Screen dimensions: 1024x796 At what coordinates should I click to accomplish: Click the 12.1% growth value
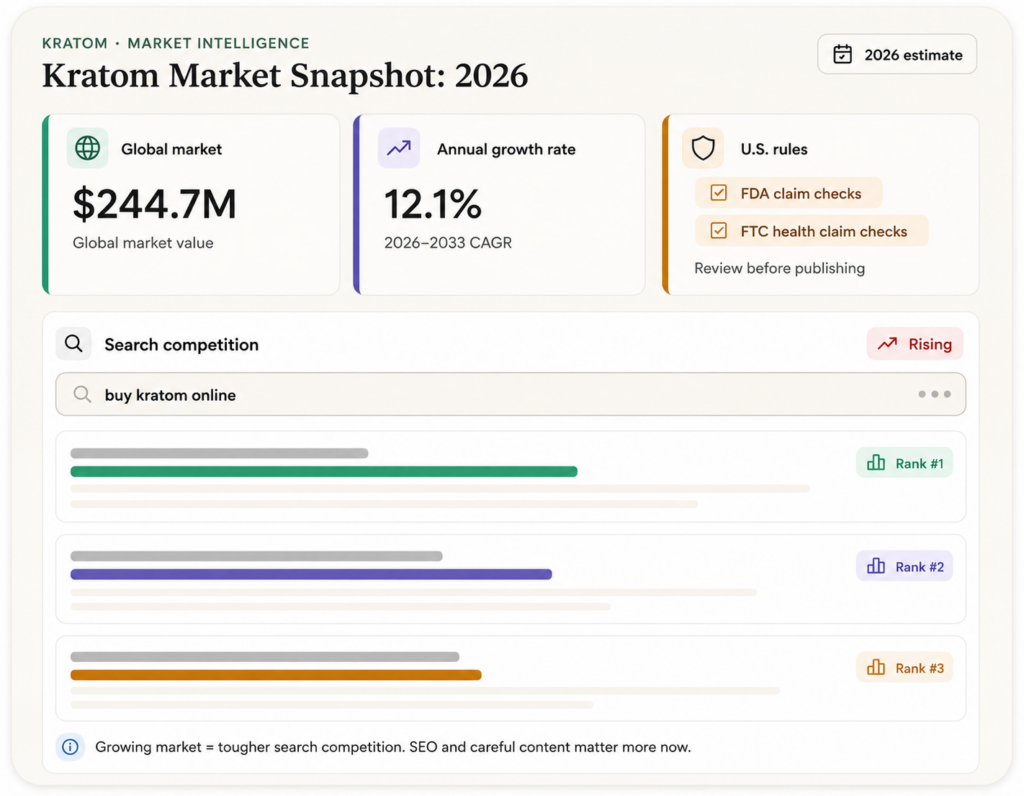click(433, 204)
